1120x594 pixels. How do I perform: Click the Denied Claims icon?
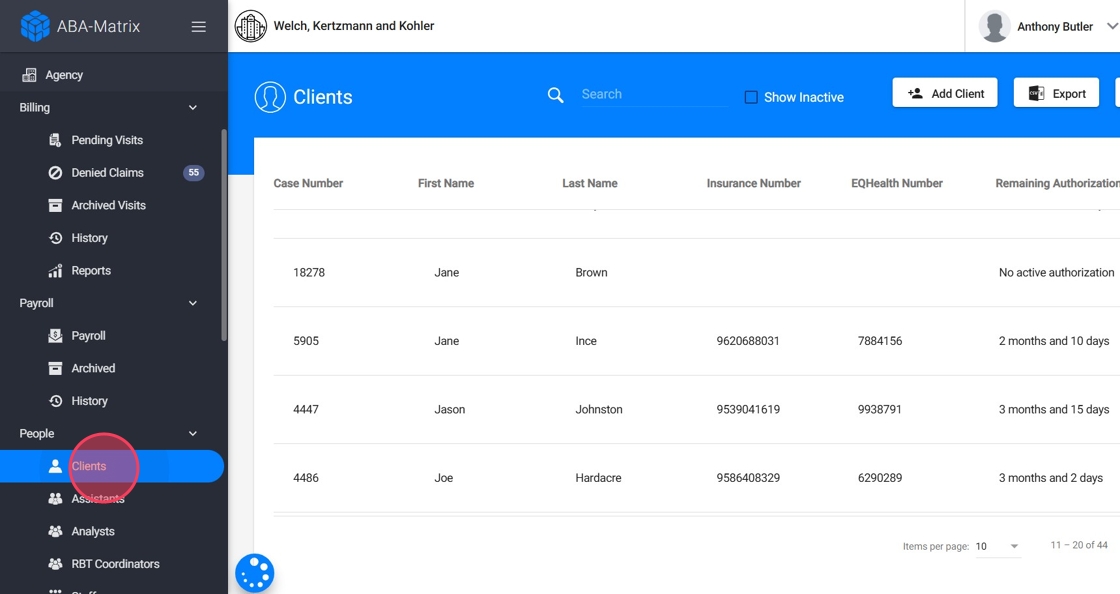tap(55, 173)
